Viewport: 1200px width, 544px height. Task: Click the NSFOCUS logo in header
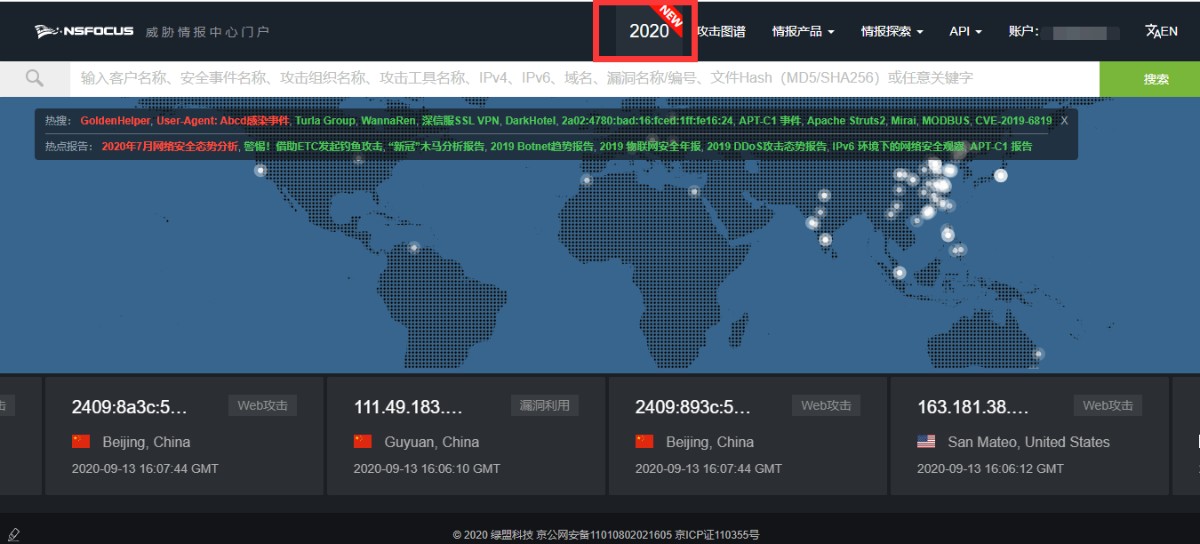point(83,31)
